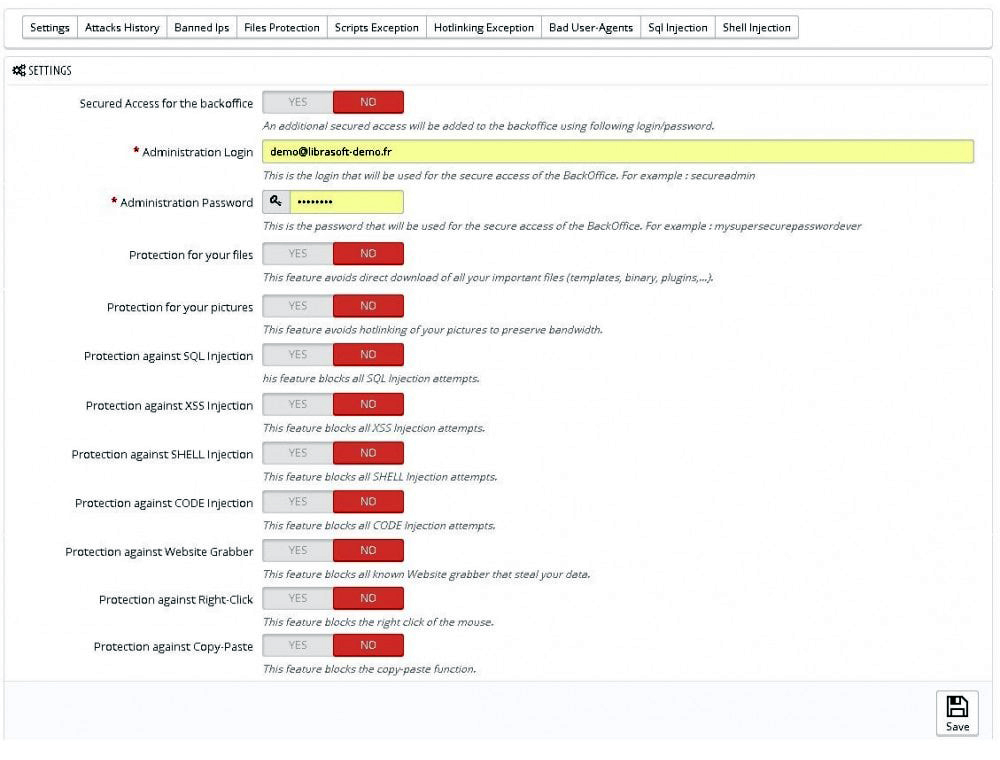Image resolution: width=1000 pixels, height=760 pixels.
Task: Choose NO for Protection for your pictures
Action: click(368, 305)
